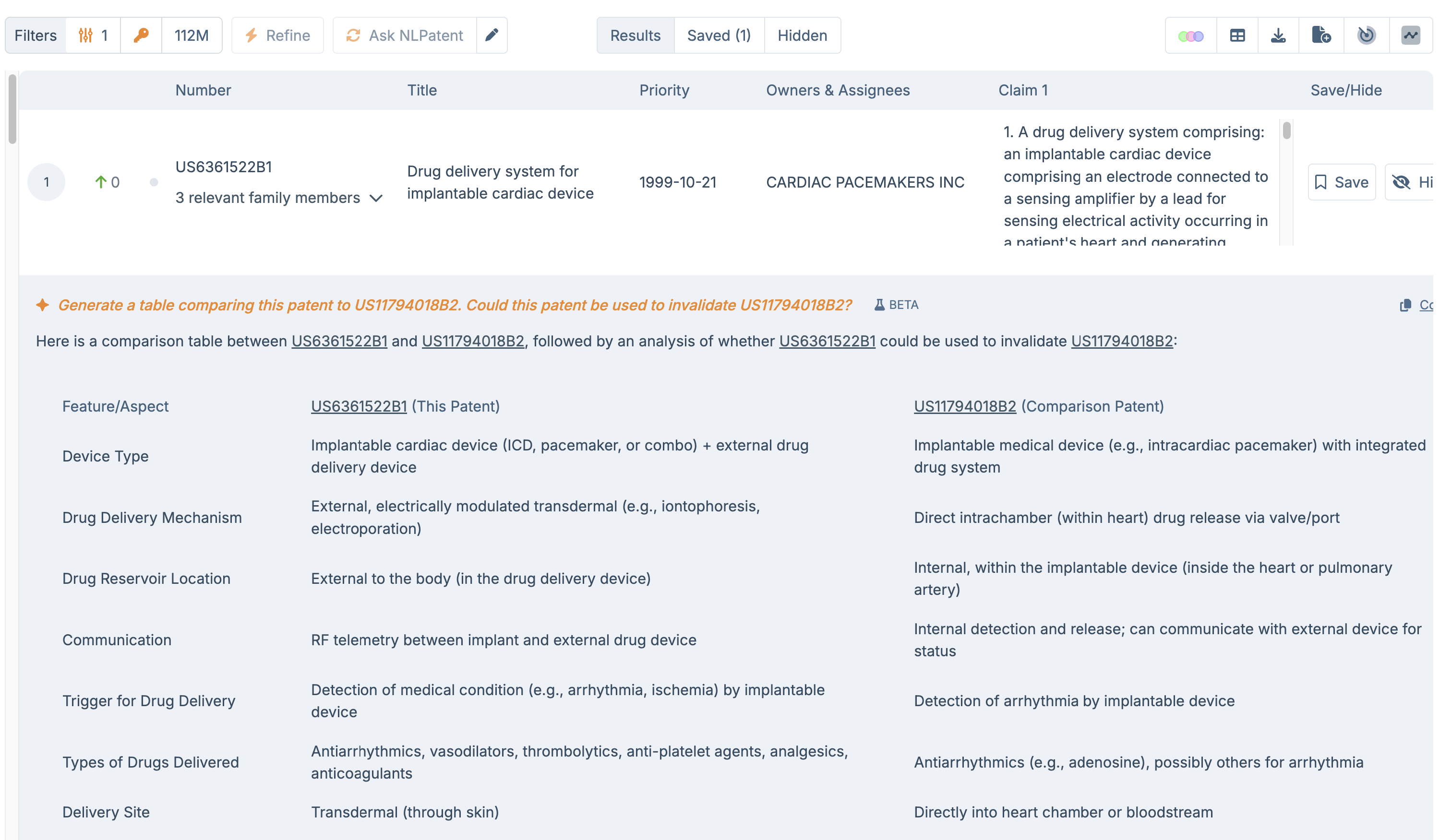The height and width of the screenshot is (840, 1440).
Task: Open the radar monitoring icon
Action: point(1366,35)
